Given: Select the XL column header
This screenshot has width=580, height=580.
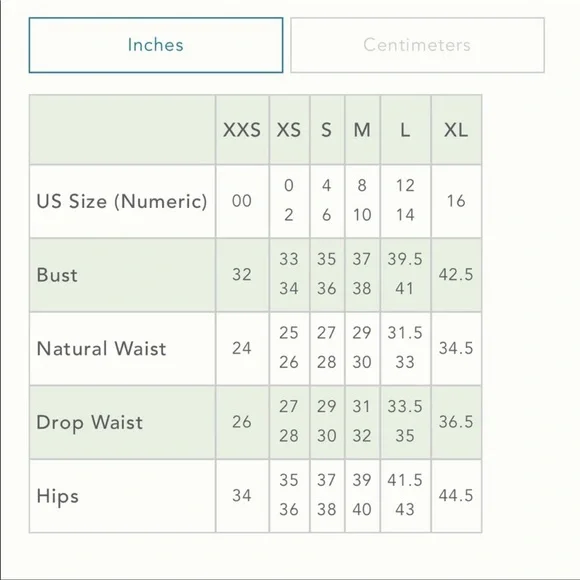Looking at the screenshot, I should pos(456,130).
